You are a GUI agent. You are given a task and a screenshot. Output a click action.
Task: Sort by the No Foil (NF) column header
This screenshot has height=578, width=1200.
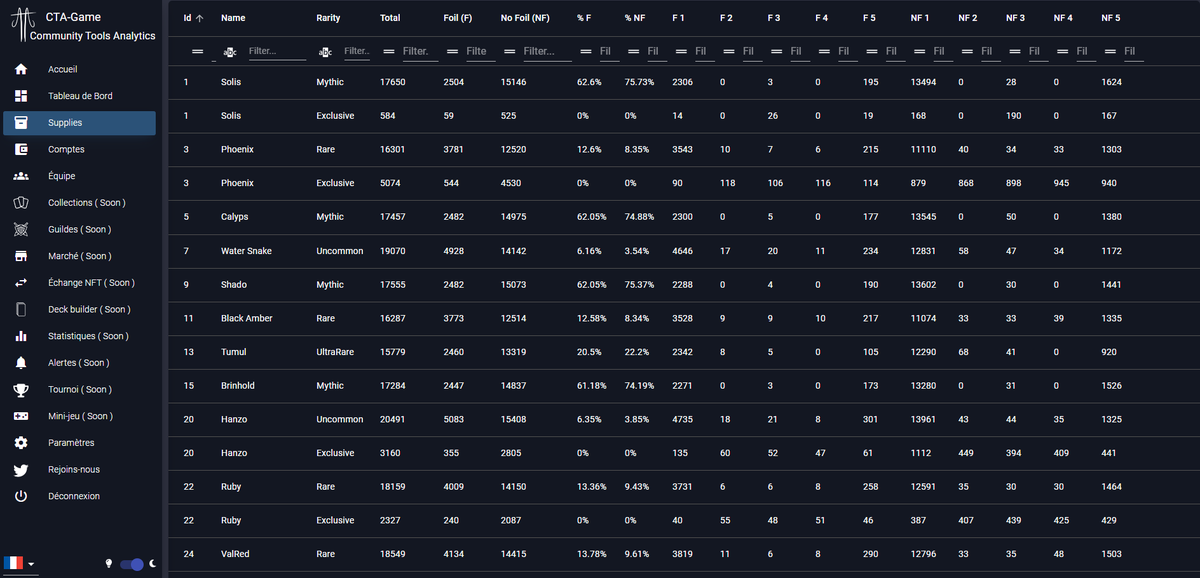click(x=525, y=18)
